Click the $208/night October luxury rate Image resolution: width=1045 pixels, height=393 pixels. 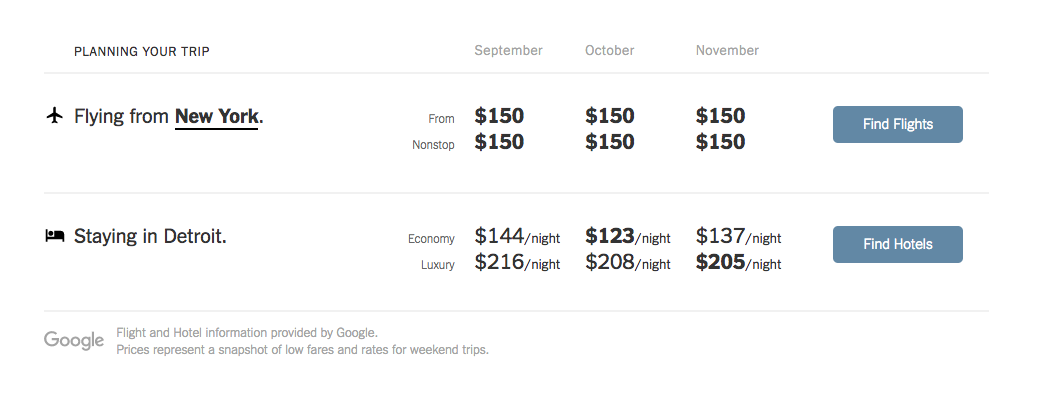628,262
